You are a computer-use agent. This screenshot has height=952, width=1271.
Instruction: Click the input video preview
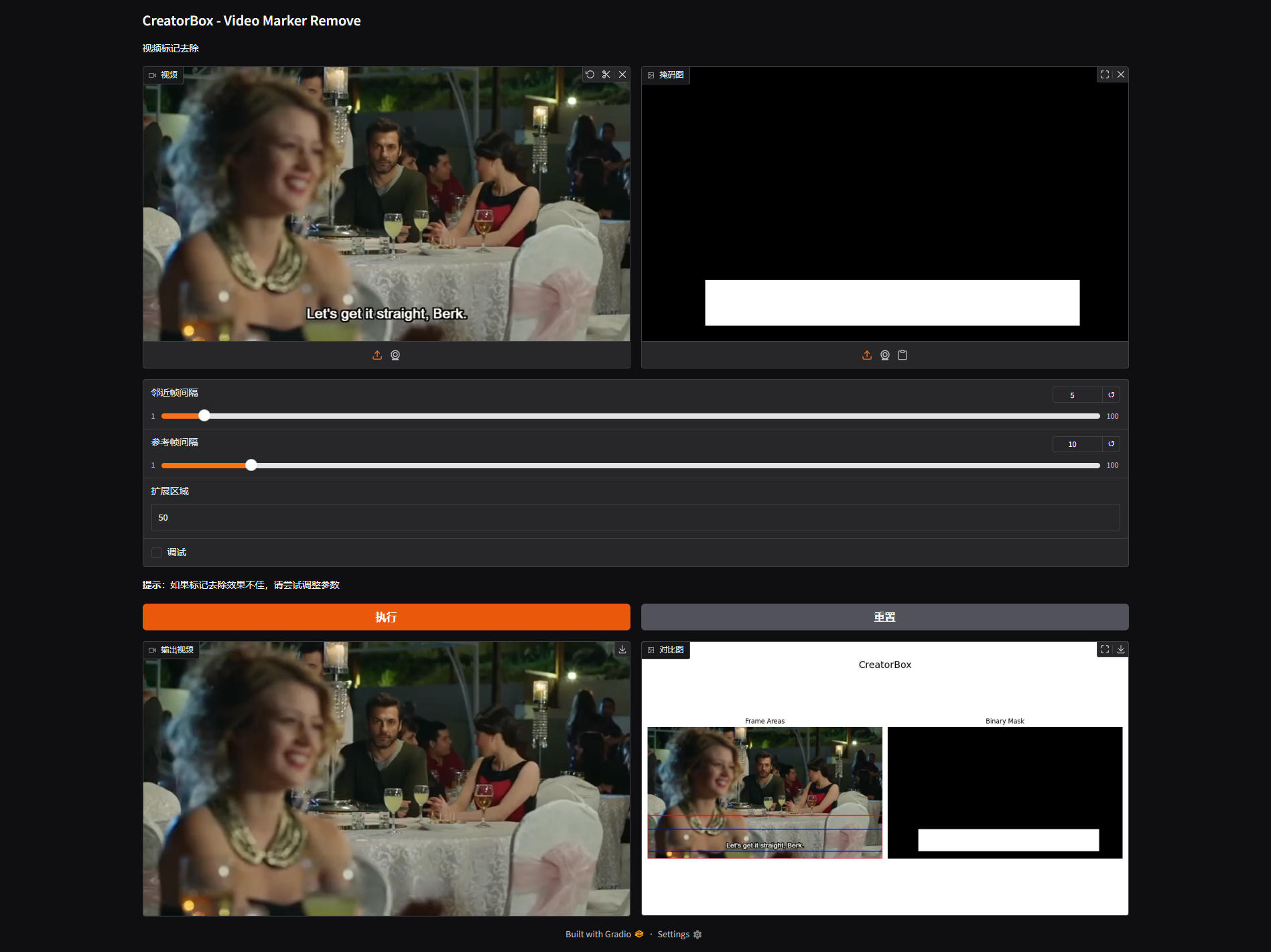tap(387, 204)
